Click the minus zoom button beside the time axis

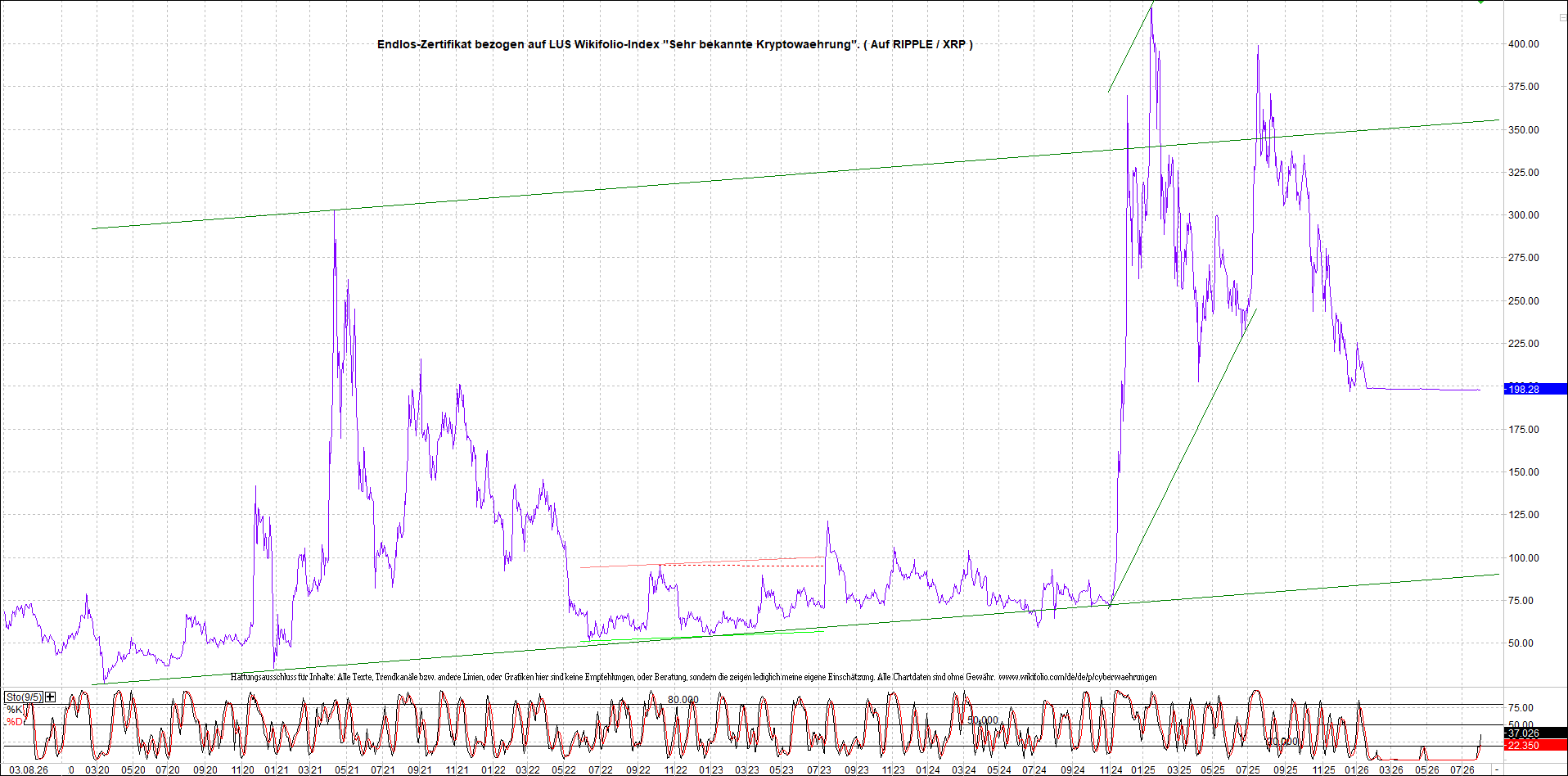pos(1498,769)
